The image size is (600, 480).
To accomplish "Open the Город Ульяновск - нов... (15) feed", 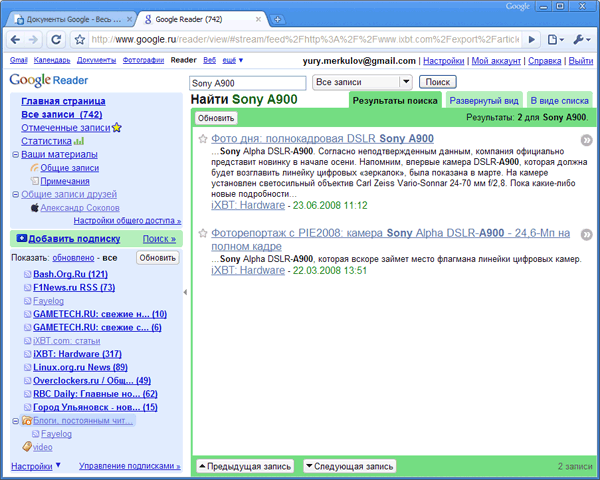I will click(x=95, y=407).
